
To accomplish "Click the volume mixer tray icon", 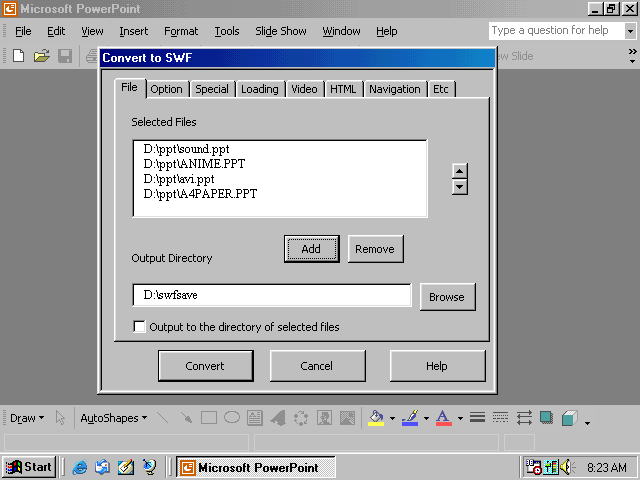I will tap(551, 467).
